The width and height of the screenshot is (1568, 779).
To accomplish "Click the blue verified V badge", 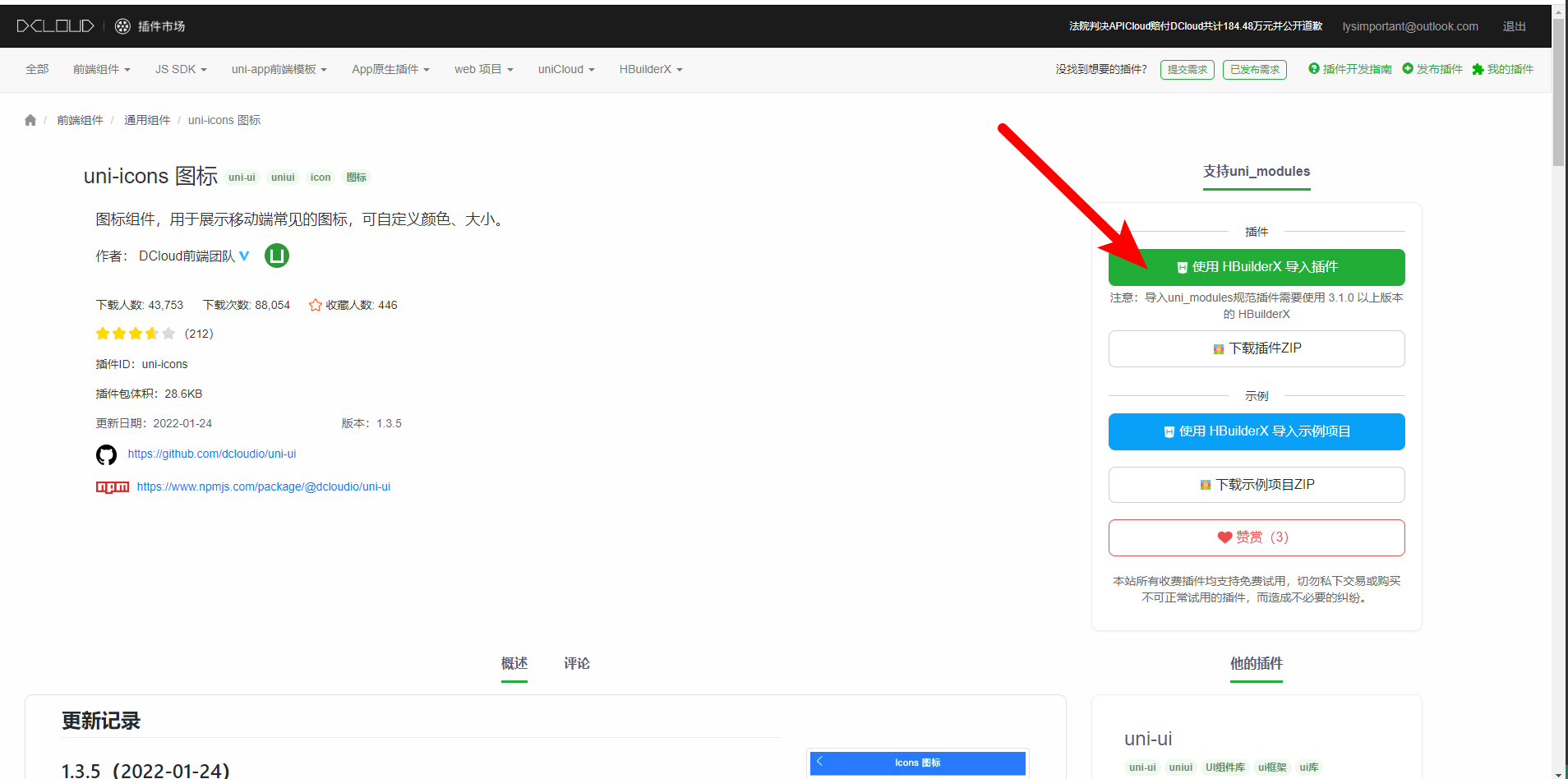I will [x=244, y=256].
